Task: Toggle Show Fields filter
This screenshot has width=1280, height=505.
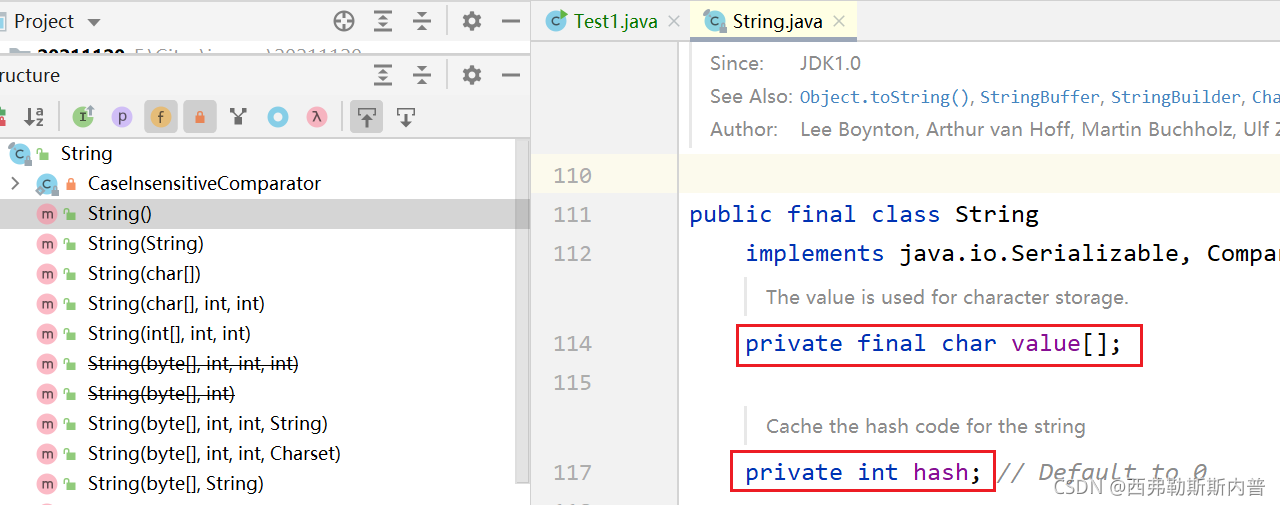Action: click(161, 117)
